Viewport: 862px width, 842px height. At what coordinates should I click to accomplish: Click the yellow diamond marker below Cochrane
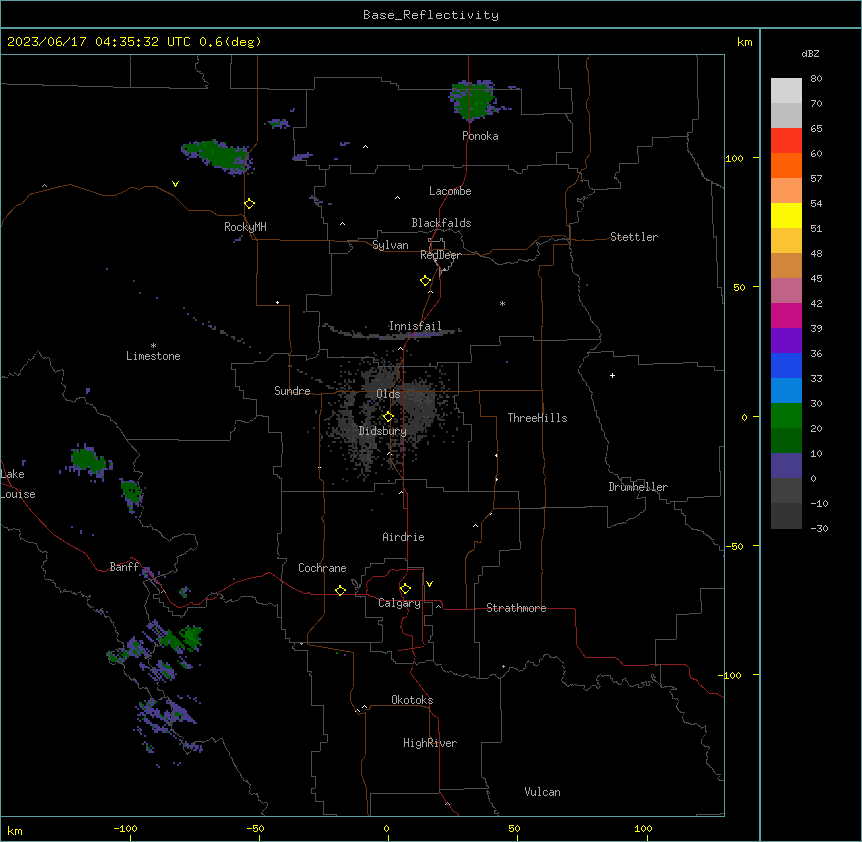click(340, 590)
